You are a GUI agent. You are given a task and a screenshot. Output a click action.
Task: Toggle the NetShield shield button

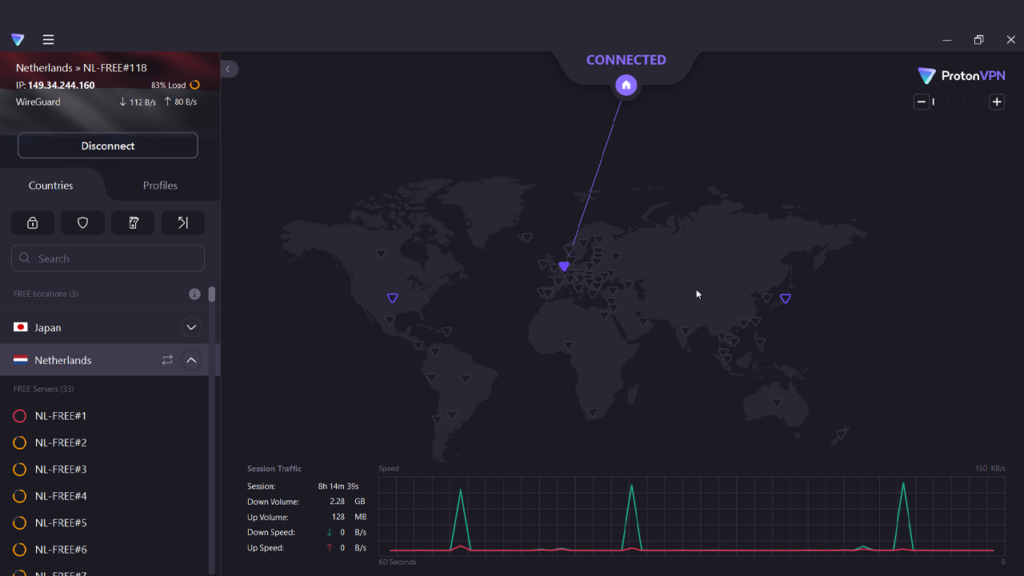[x=83, y=223]
